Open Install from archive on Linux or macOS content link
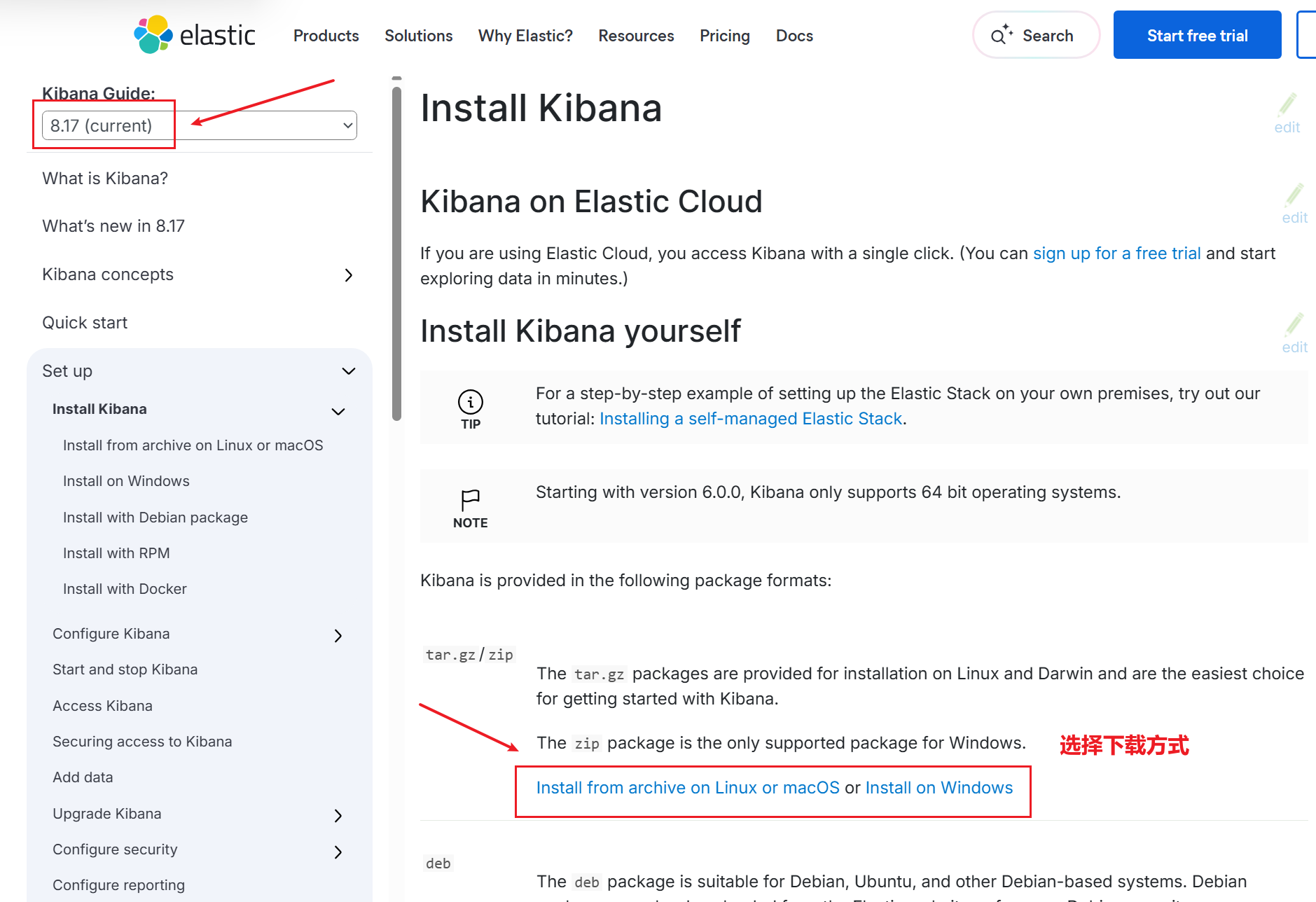1316x902 pixels. coord(688,788)
